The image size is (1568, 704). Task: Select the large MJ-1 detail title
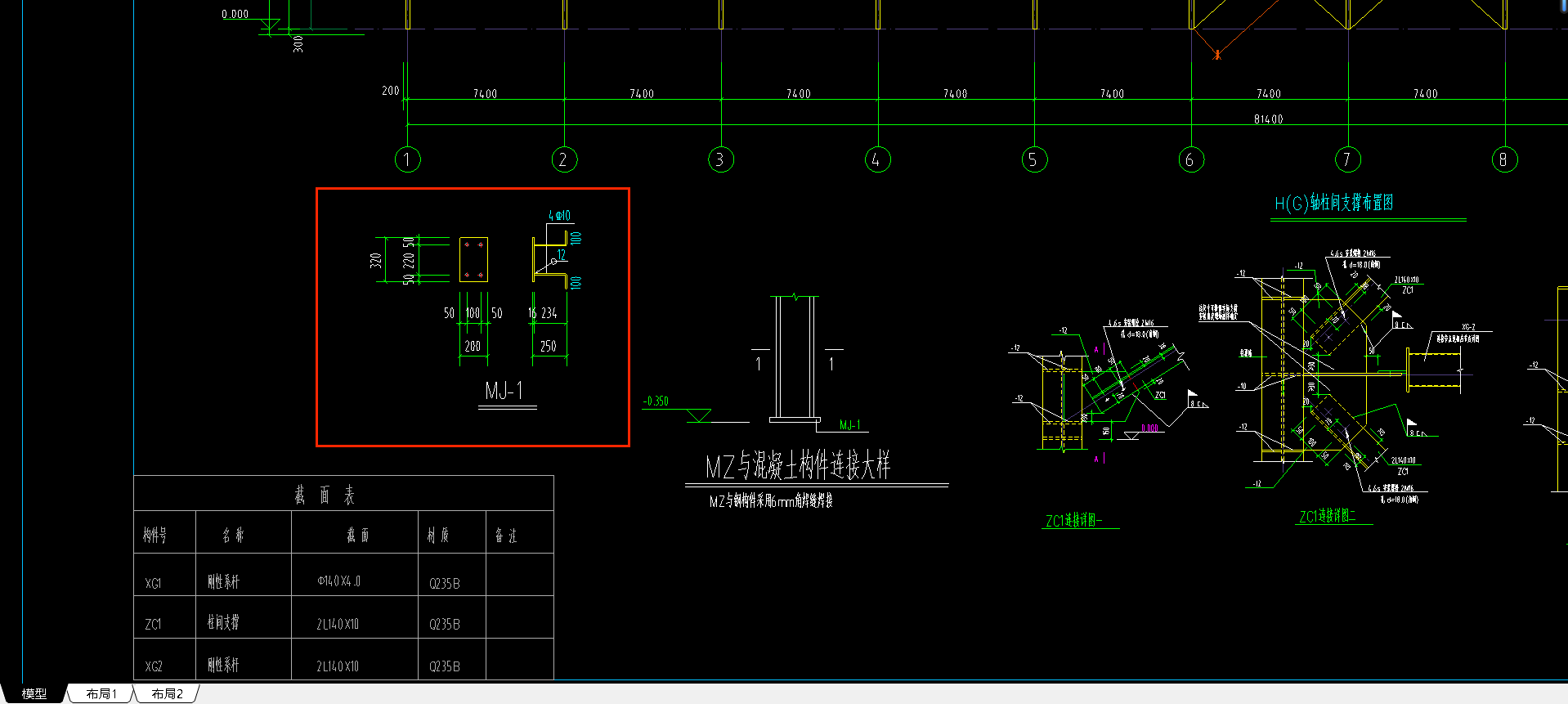(x=504, y=391)
